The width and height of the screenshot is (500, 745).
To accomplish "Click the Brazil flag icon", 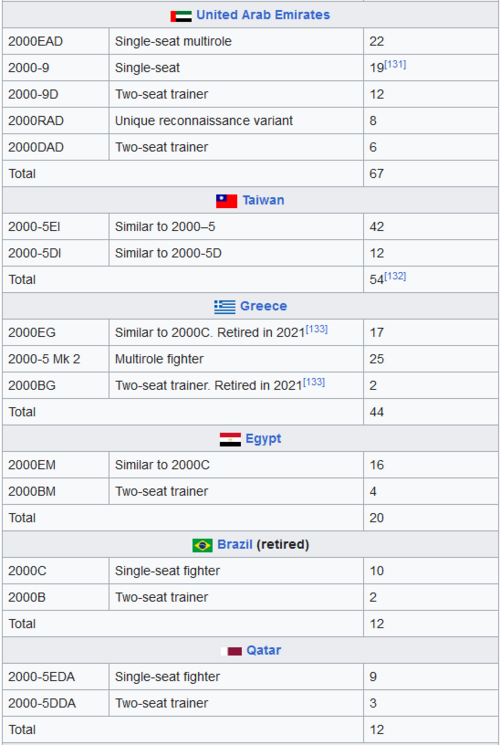I will coord(202,545).
